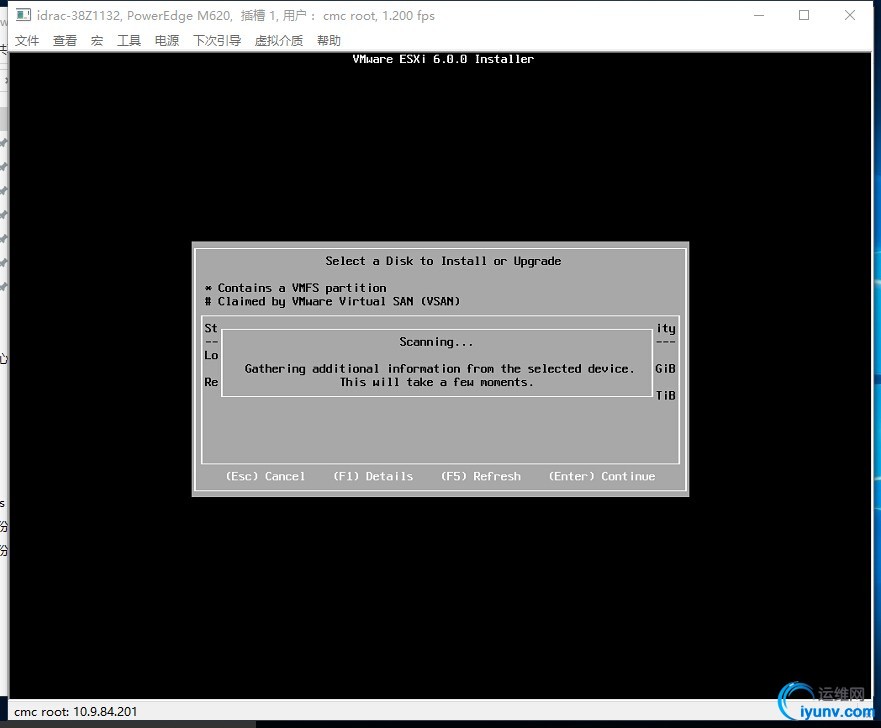Image resolution: width=881 pixels, height=728 pixels.
Task: Click 'VMware ESXi 6.0.0 Installer' title text
Action: pyautogui.click(x=443, y=59)
